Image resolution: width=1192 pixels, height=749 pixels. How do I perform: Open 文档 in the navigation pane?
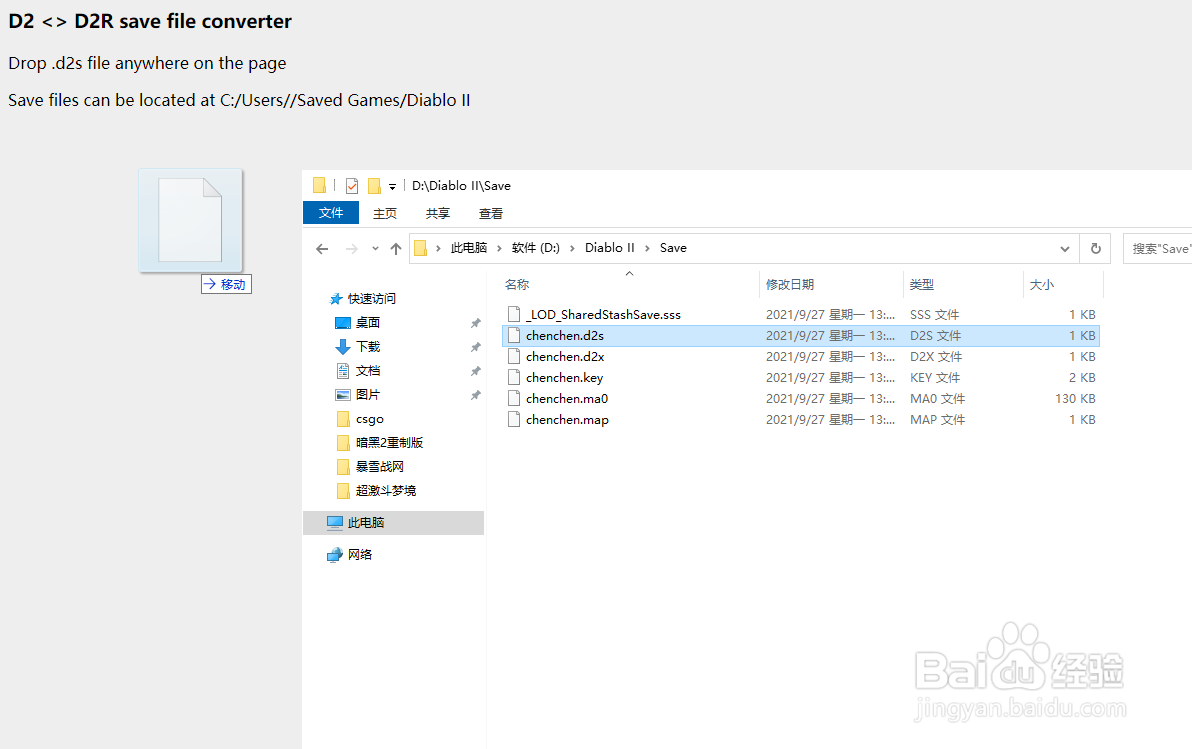pyautogui.click(x=368, y=371)
